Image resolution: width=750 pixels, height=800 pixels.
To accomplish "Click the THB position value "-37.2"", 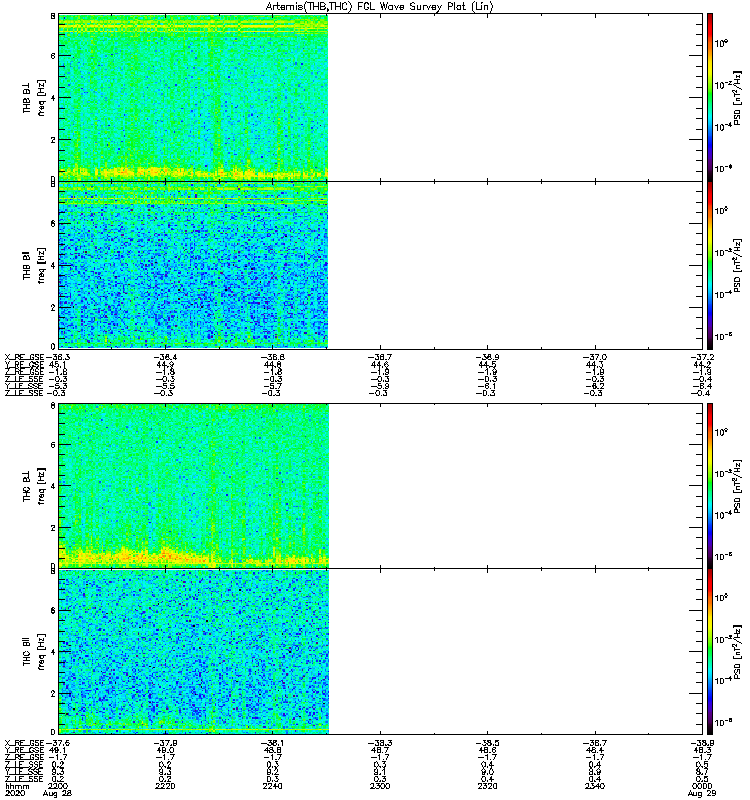I will pyautogui.click(x=703, y=357).
